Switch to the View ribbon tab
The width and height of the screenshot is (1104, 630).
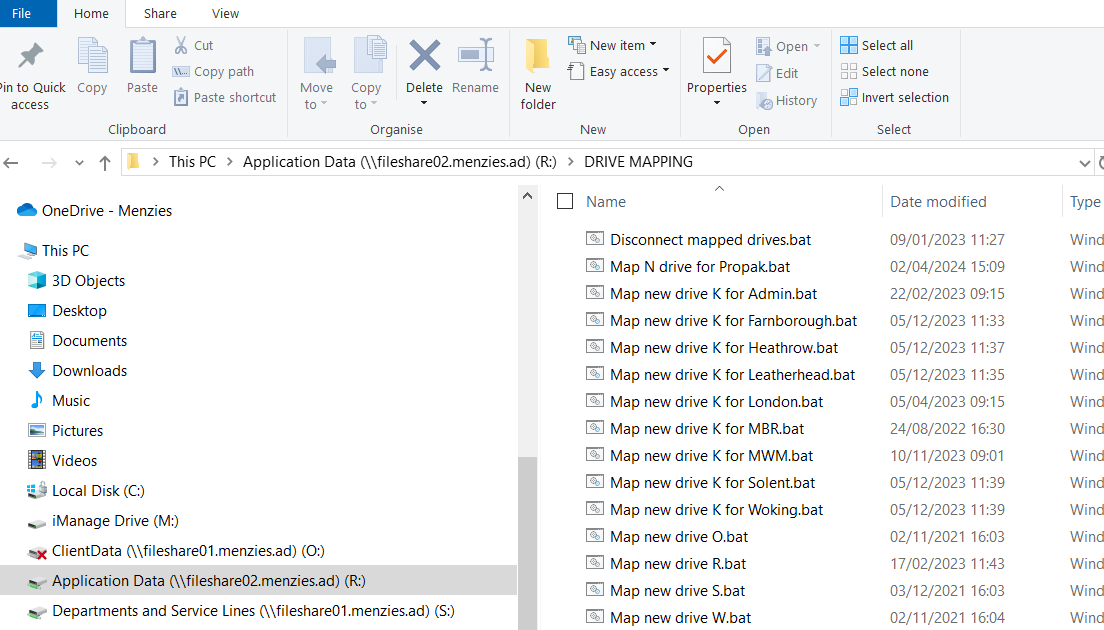point(225,13)
